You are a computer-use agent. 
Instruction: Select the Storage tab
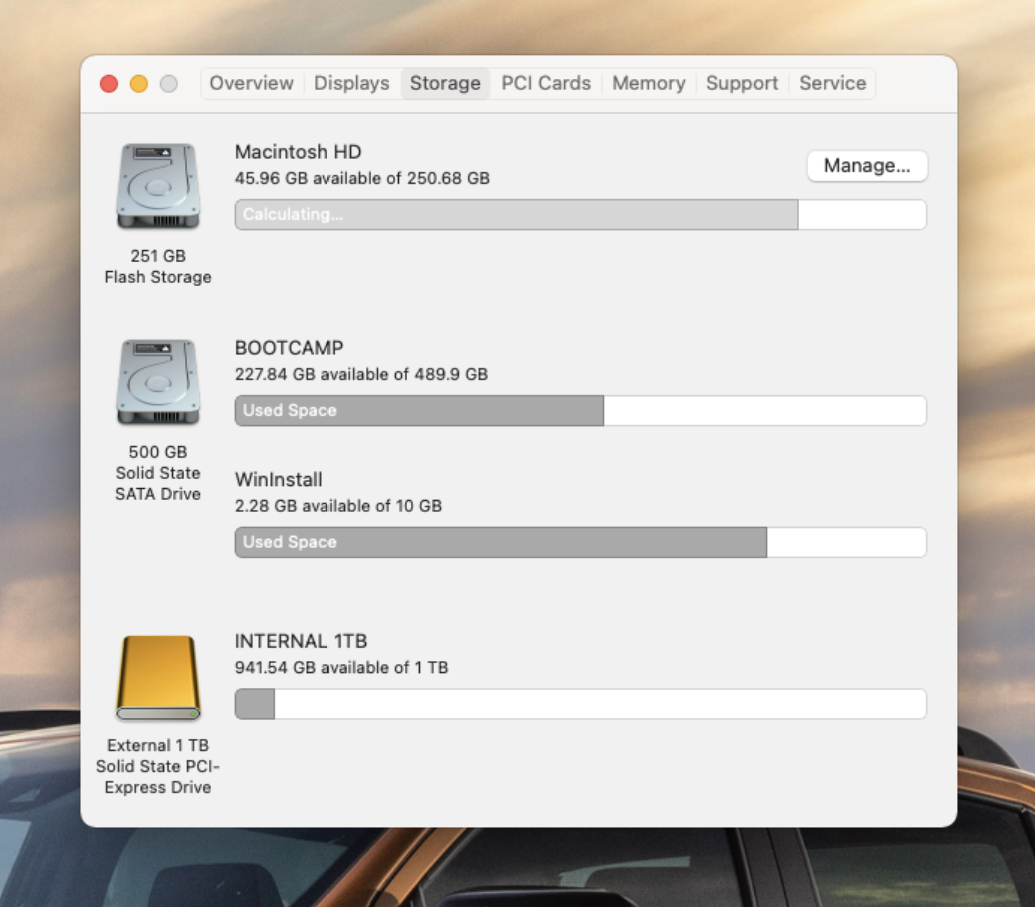(445, 83)
